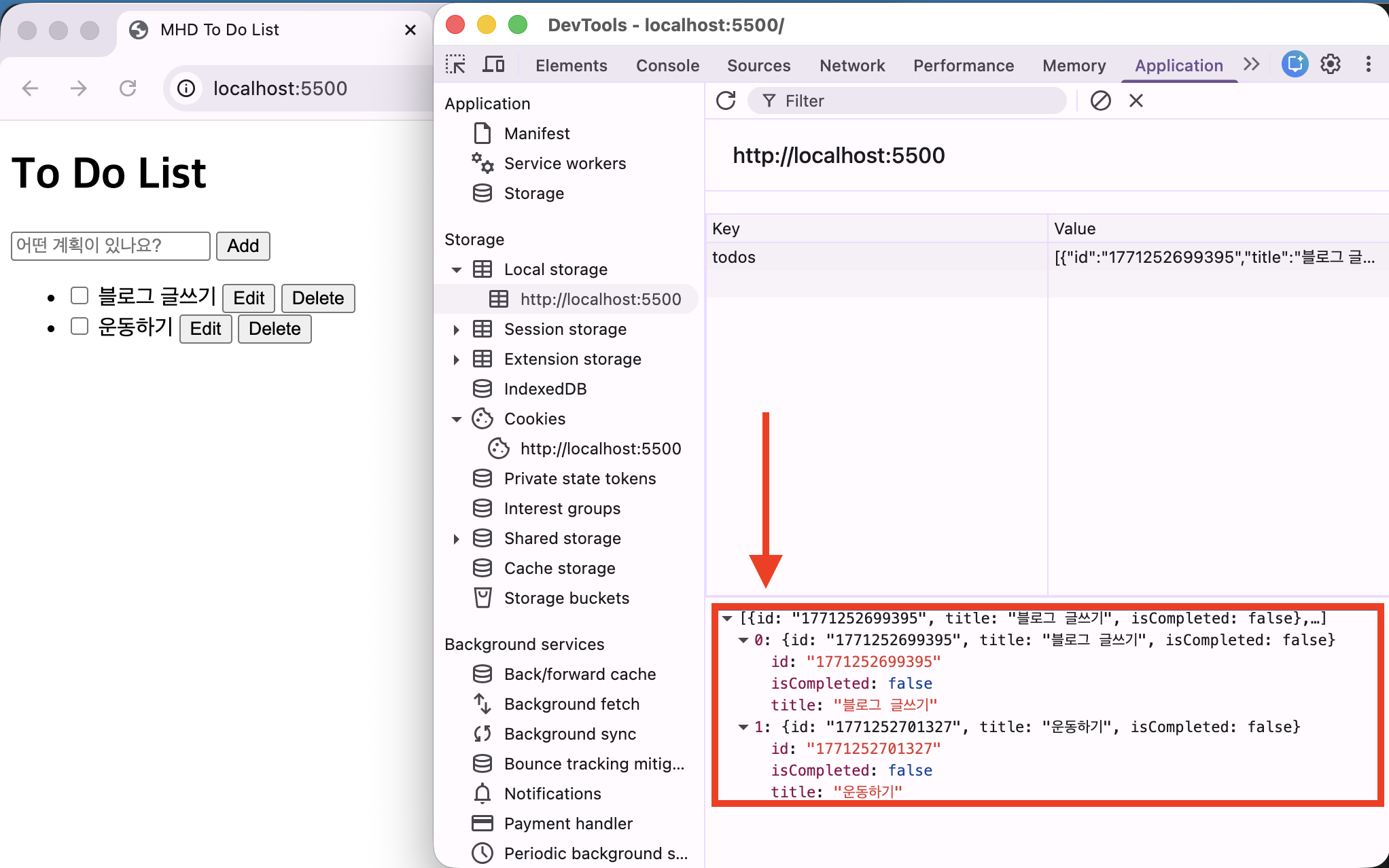
Task: Click the refresh storage icon
Action: 726,101
